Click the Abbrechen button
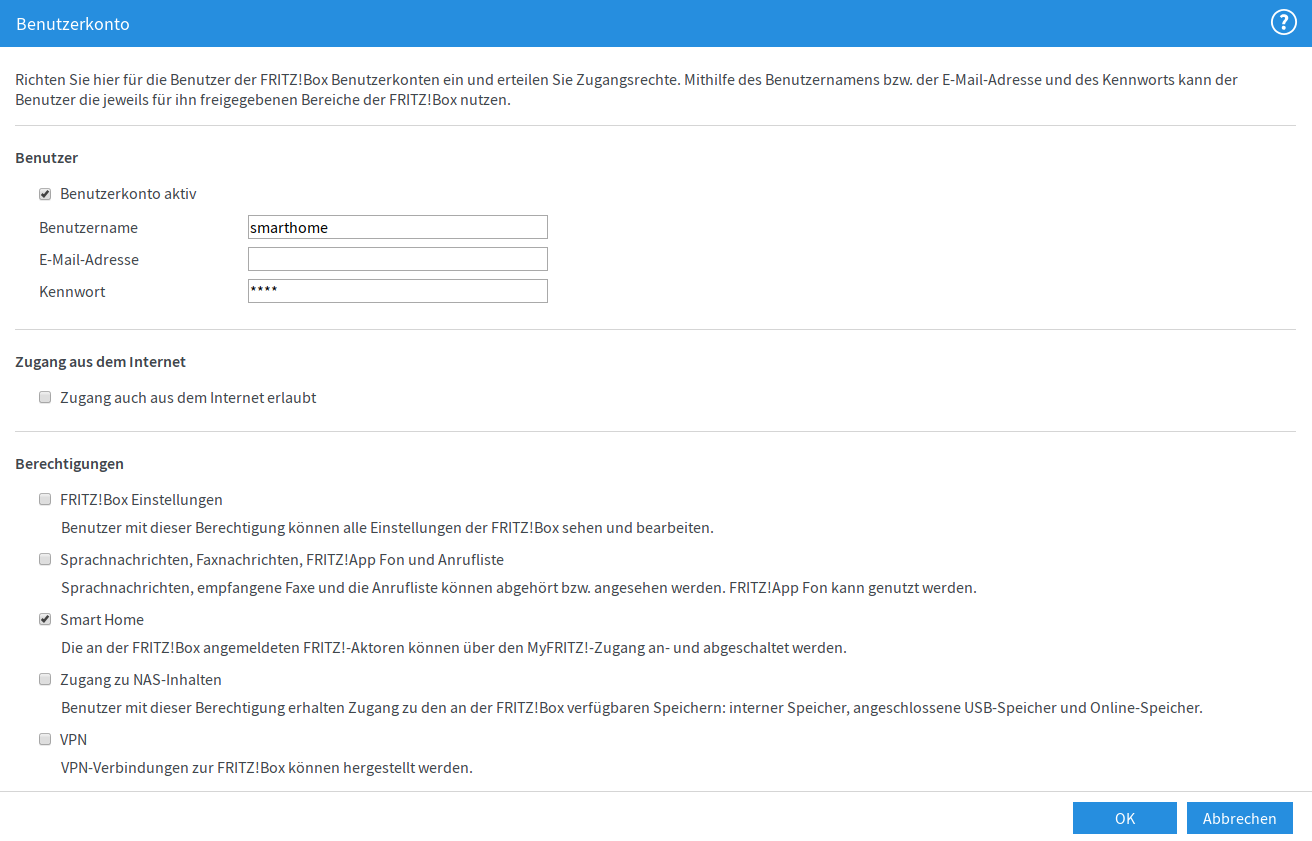 click(x=1240, y=818)
